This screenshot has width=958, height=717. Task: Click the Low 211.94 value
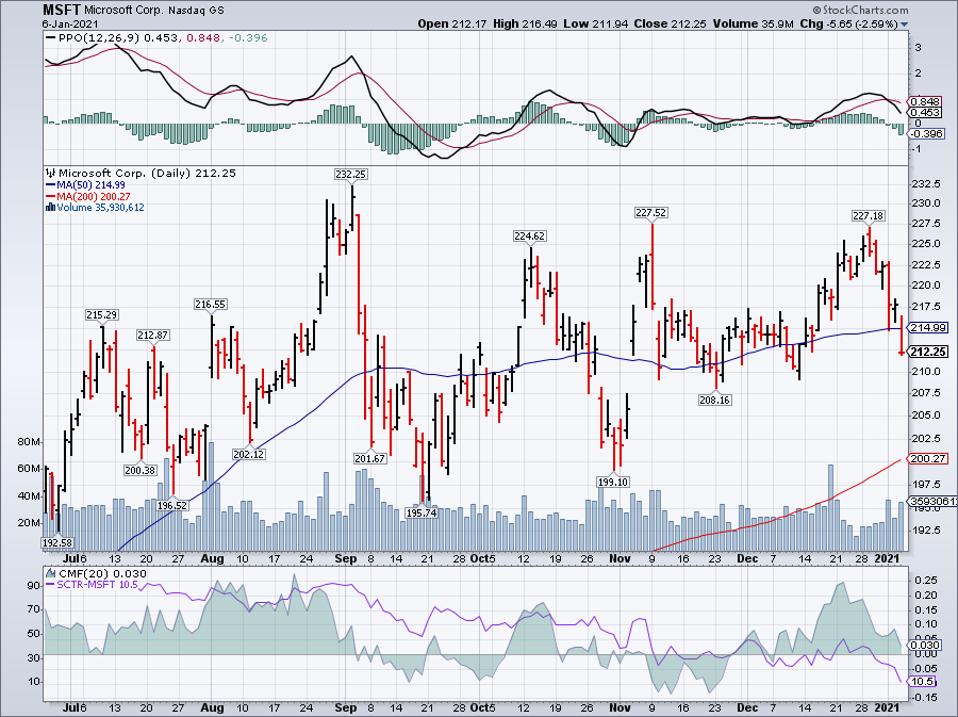click(x=596, y=24)
